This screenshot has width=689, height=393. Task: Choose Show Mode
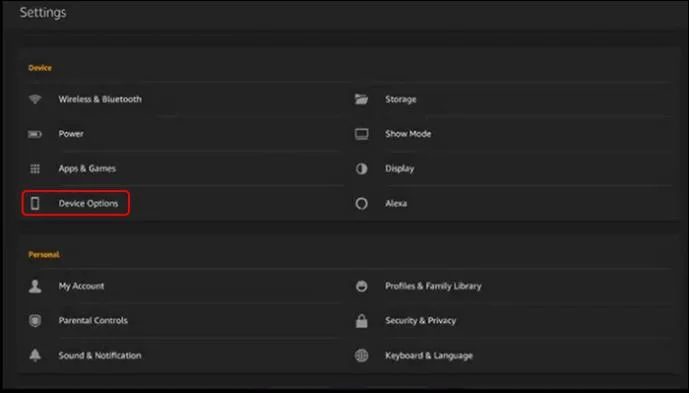pos(408,134)
